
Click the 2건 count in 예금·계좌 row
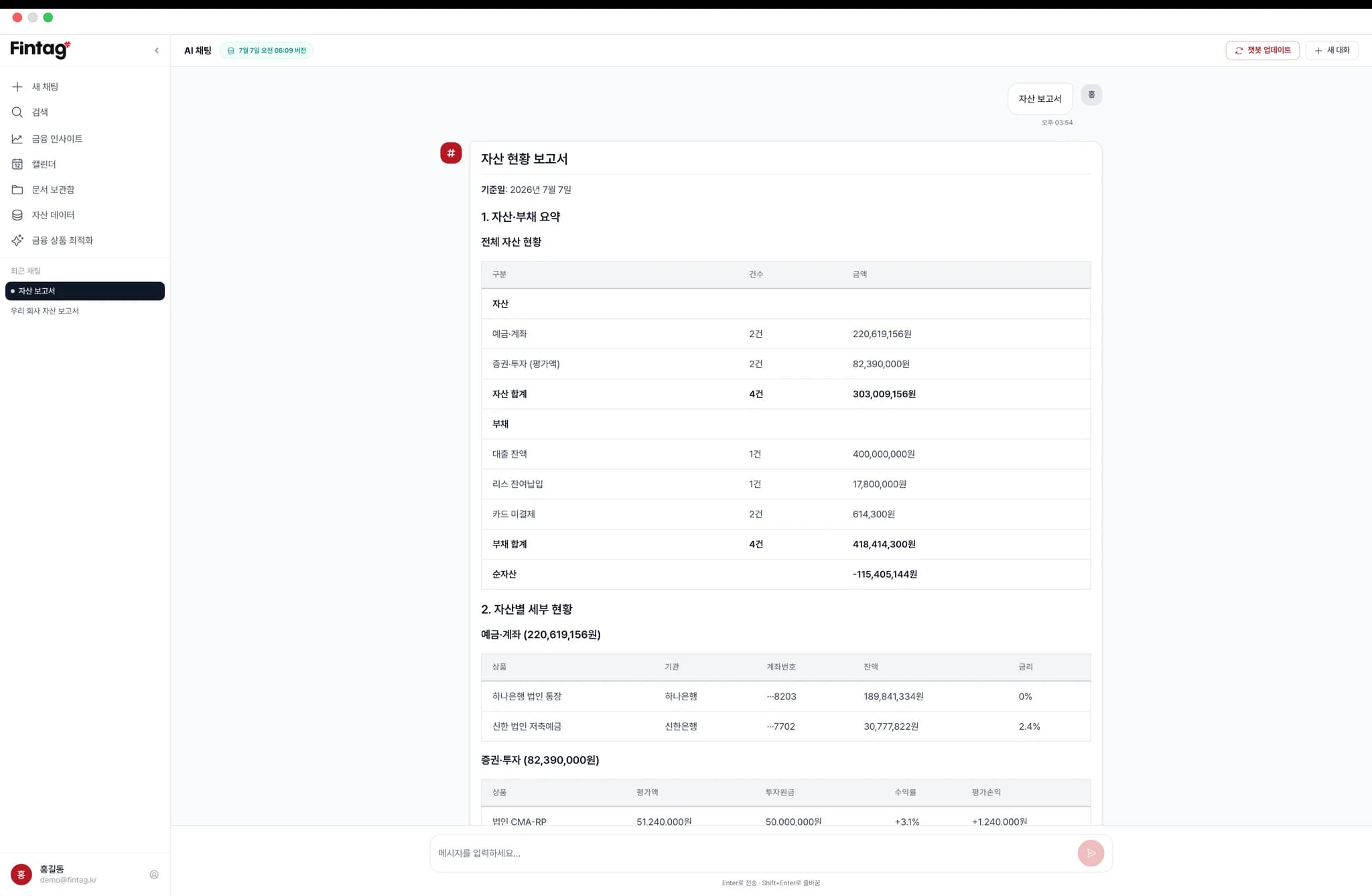pyautogui.click(x=756, y=334)
